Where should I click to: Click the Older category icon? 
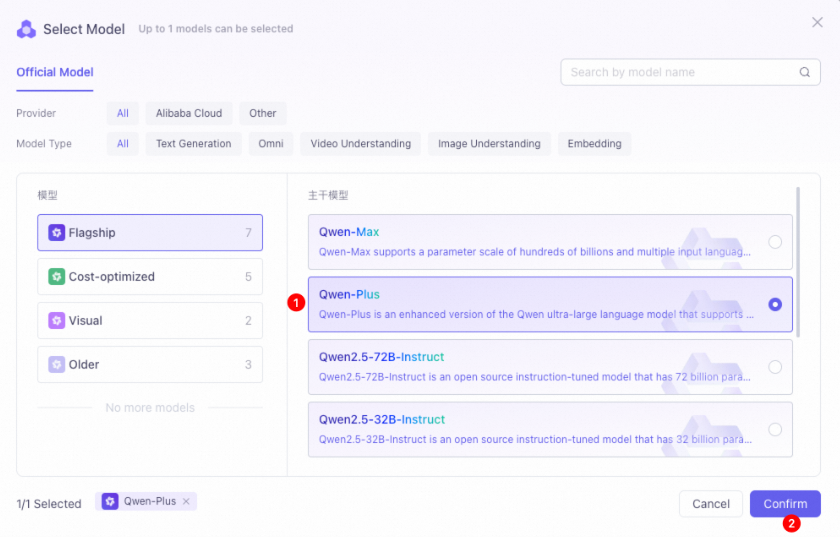point(56,364)
